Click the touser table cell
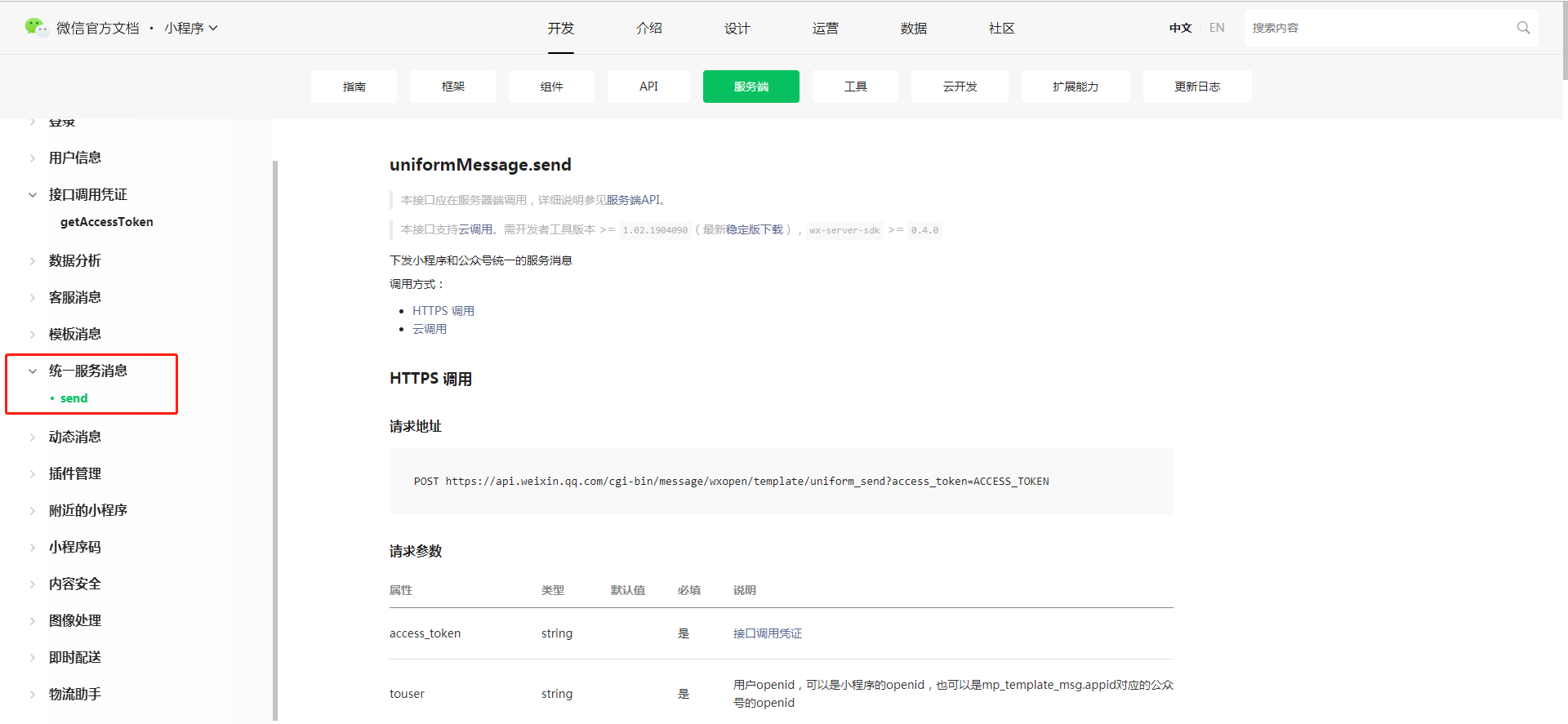Image resolution: width=1568 pixels, height=724 pixels. click(x=407, y=694)
